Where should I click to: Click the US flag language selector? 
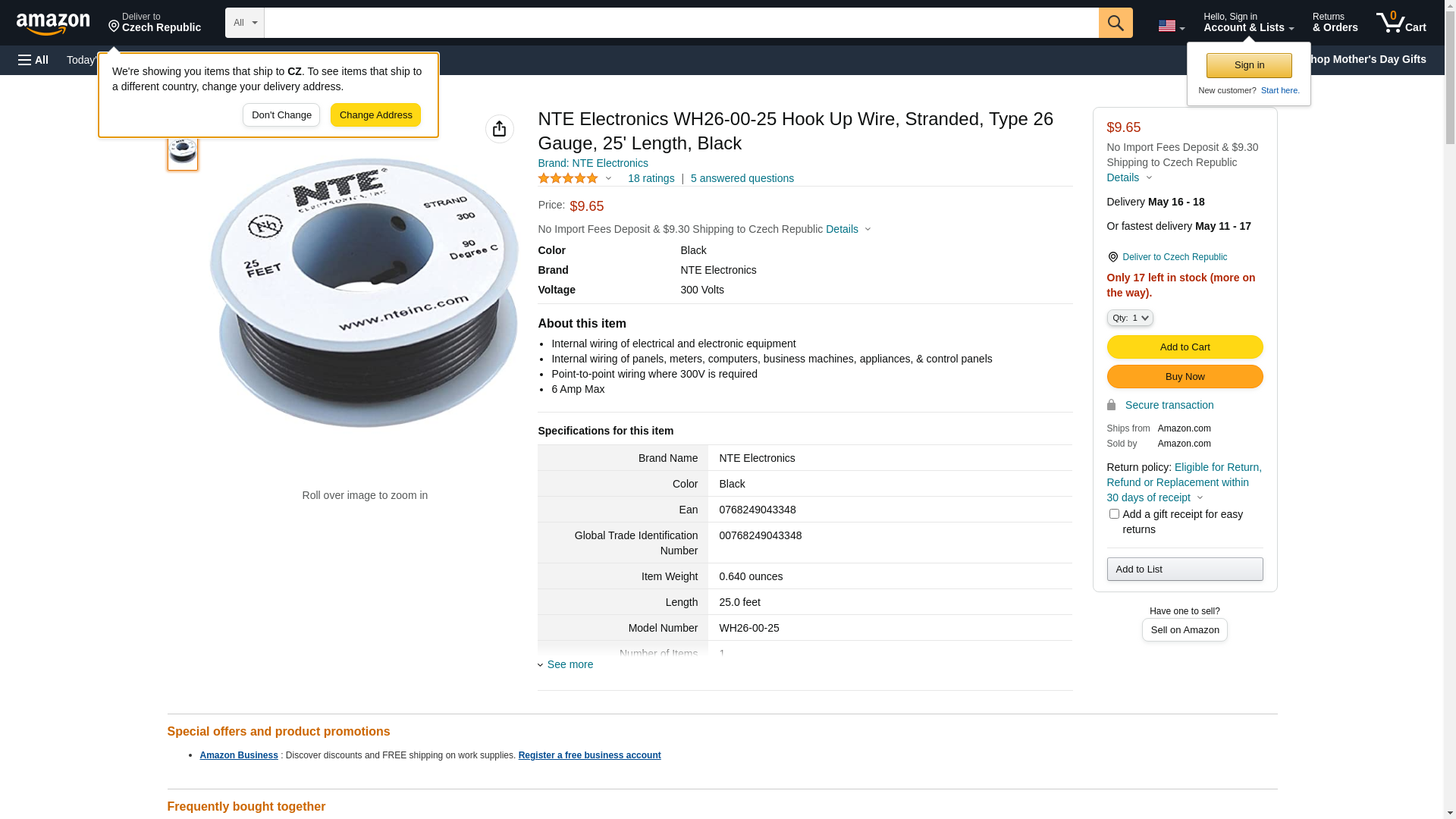tap(1170, 26)
